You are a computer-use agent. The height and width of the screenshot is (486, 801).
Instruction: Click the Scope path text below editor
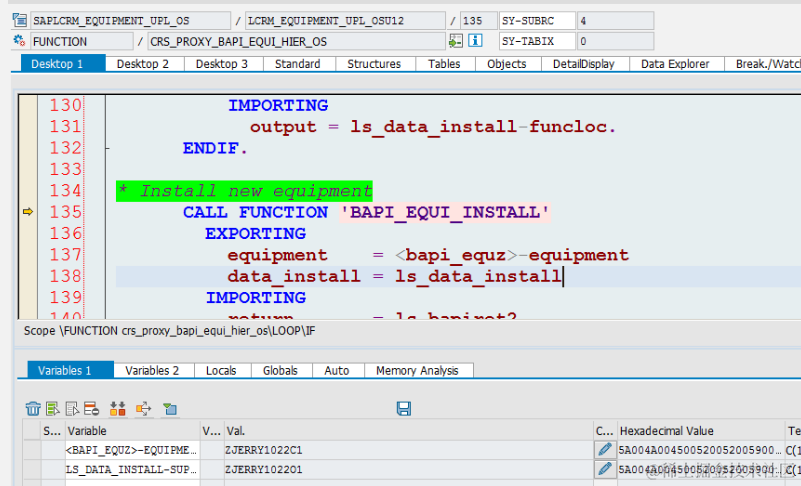(169, 331)
